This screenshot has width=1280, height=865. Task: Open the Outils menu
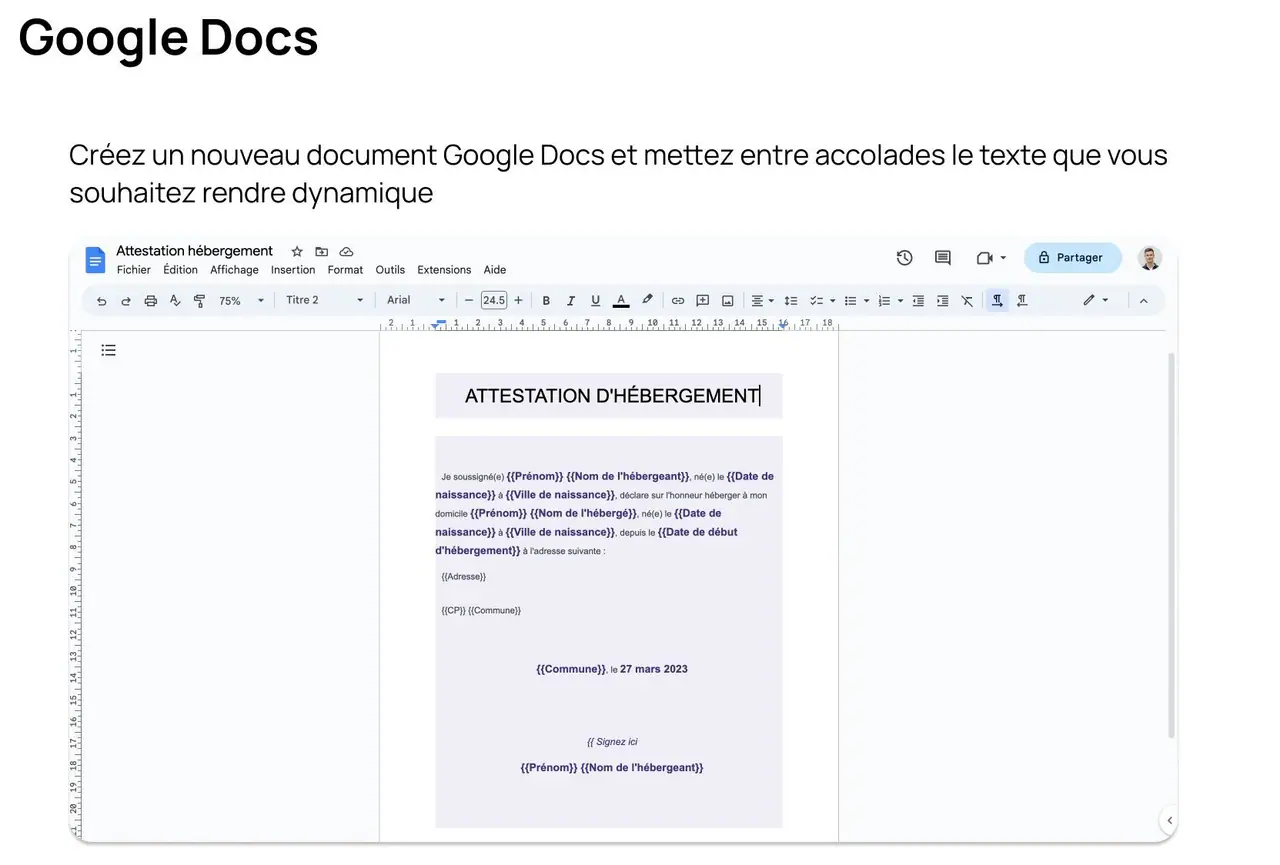point(390,270)
